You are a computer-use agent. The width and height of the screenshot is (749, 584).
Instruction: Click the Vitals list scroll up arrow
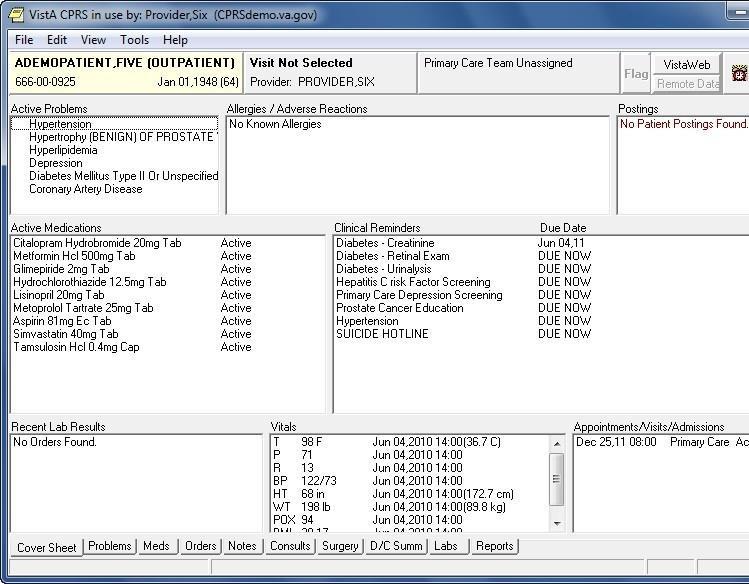(556, 444)
